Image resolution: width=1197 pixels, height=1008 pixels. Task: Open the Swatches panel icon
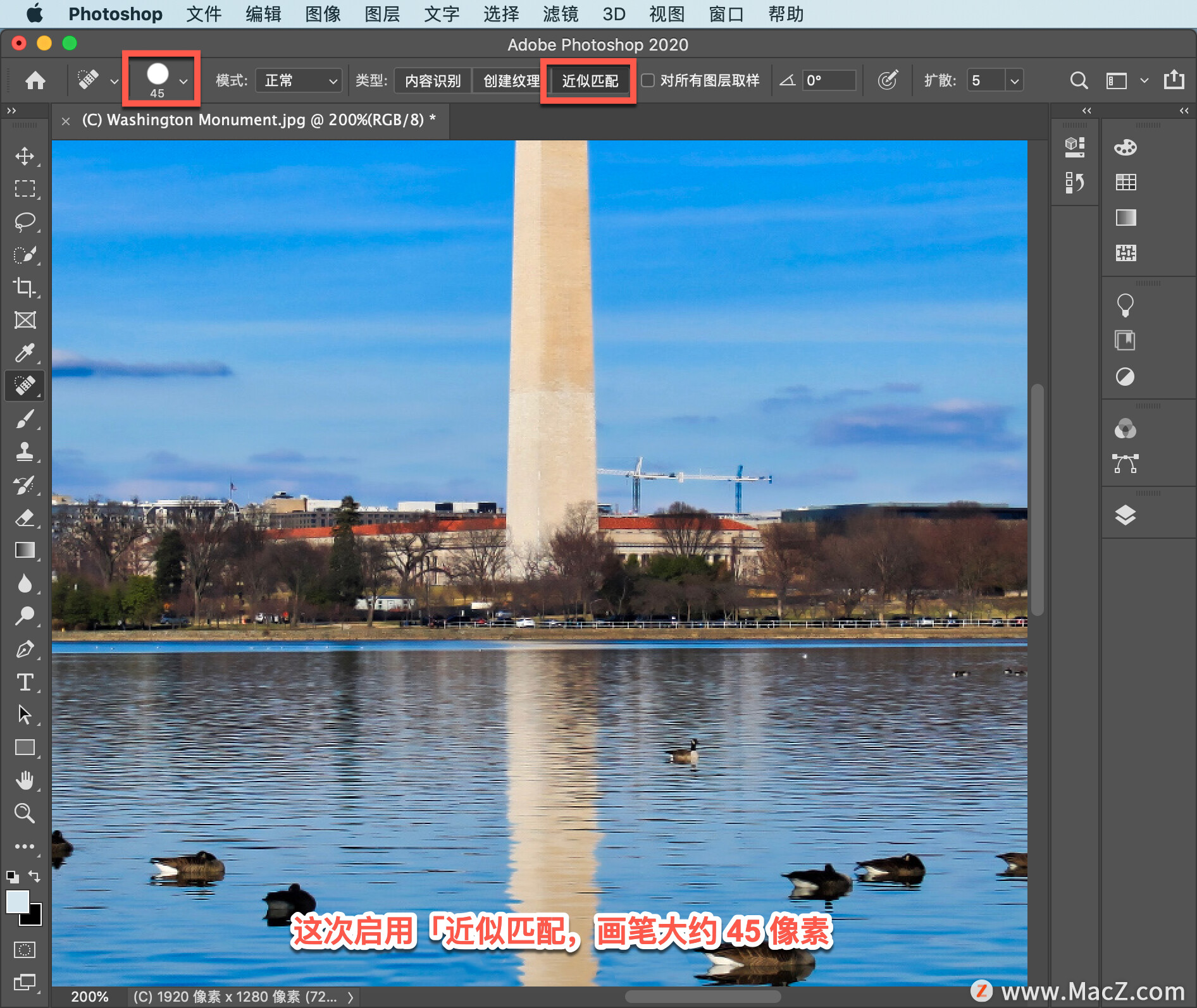1126,183
